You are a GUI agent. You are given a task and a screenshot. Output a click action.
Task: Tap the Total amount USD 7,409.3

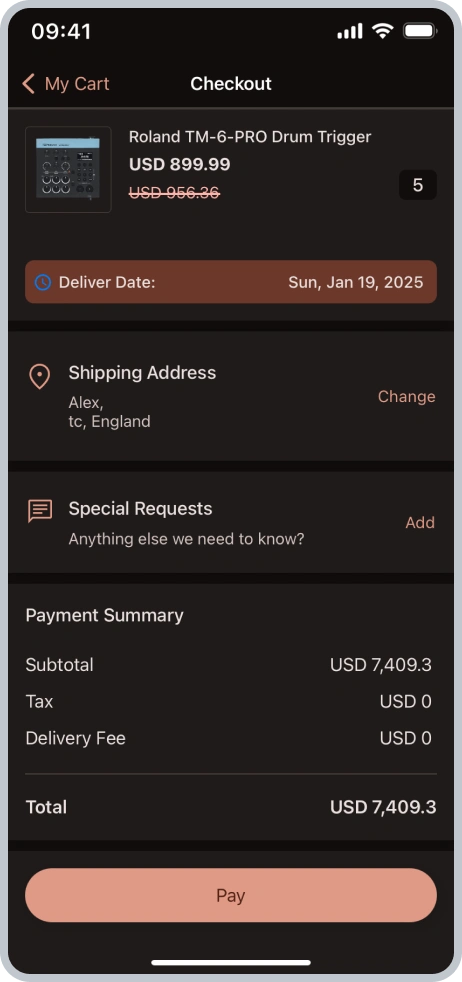[383, 807]
